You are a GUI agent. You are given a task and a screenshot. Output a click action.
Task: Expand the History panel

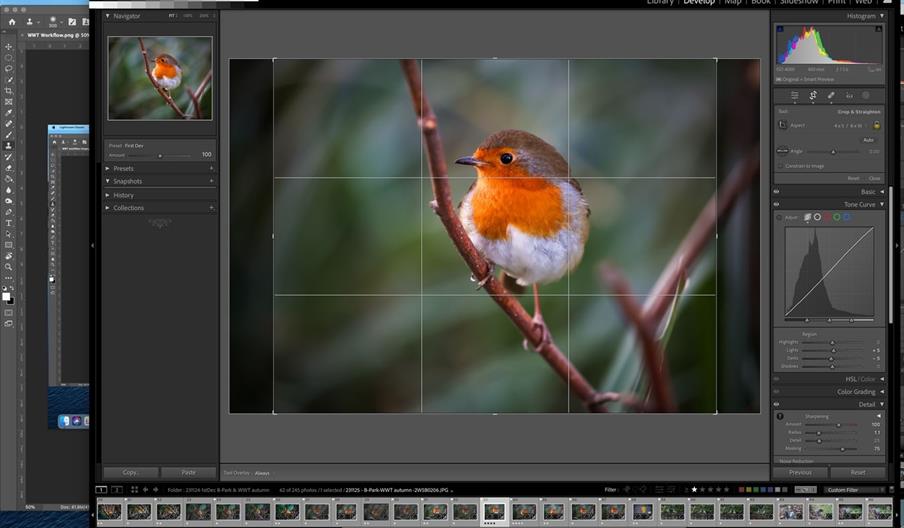click(108, 195)
